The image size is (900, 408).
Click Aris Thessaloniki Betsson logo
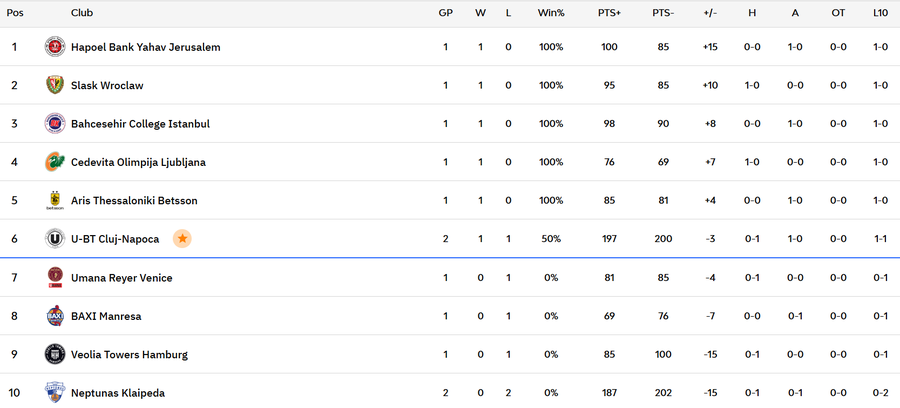point(55,200)
